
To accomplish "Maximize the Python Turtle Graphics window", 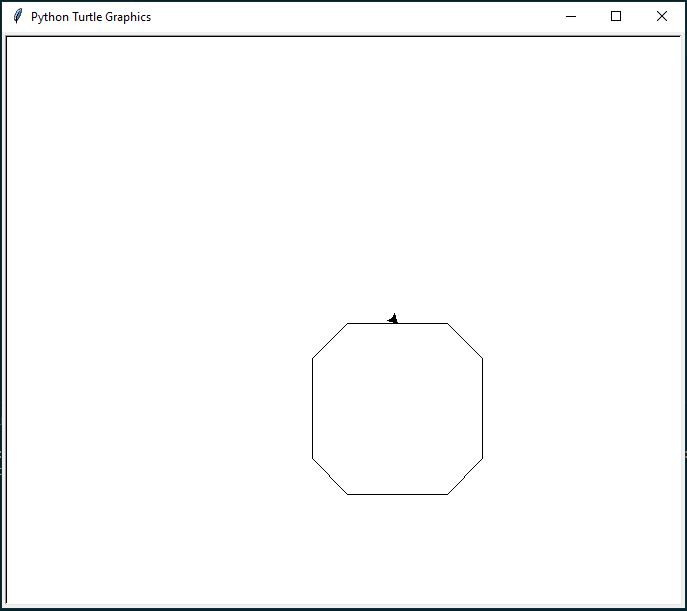I will 616,17.
